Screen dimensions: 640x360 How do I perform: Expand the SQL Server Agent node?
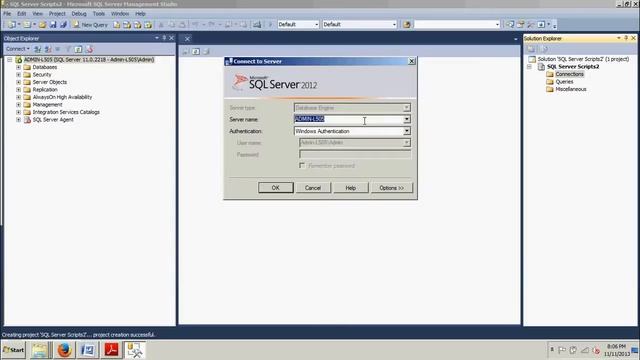click(18, 120)
